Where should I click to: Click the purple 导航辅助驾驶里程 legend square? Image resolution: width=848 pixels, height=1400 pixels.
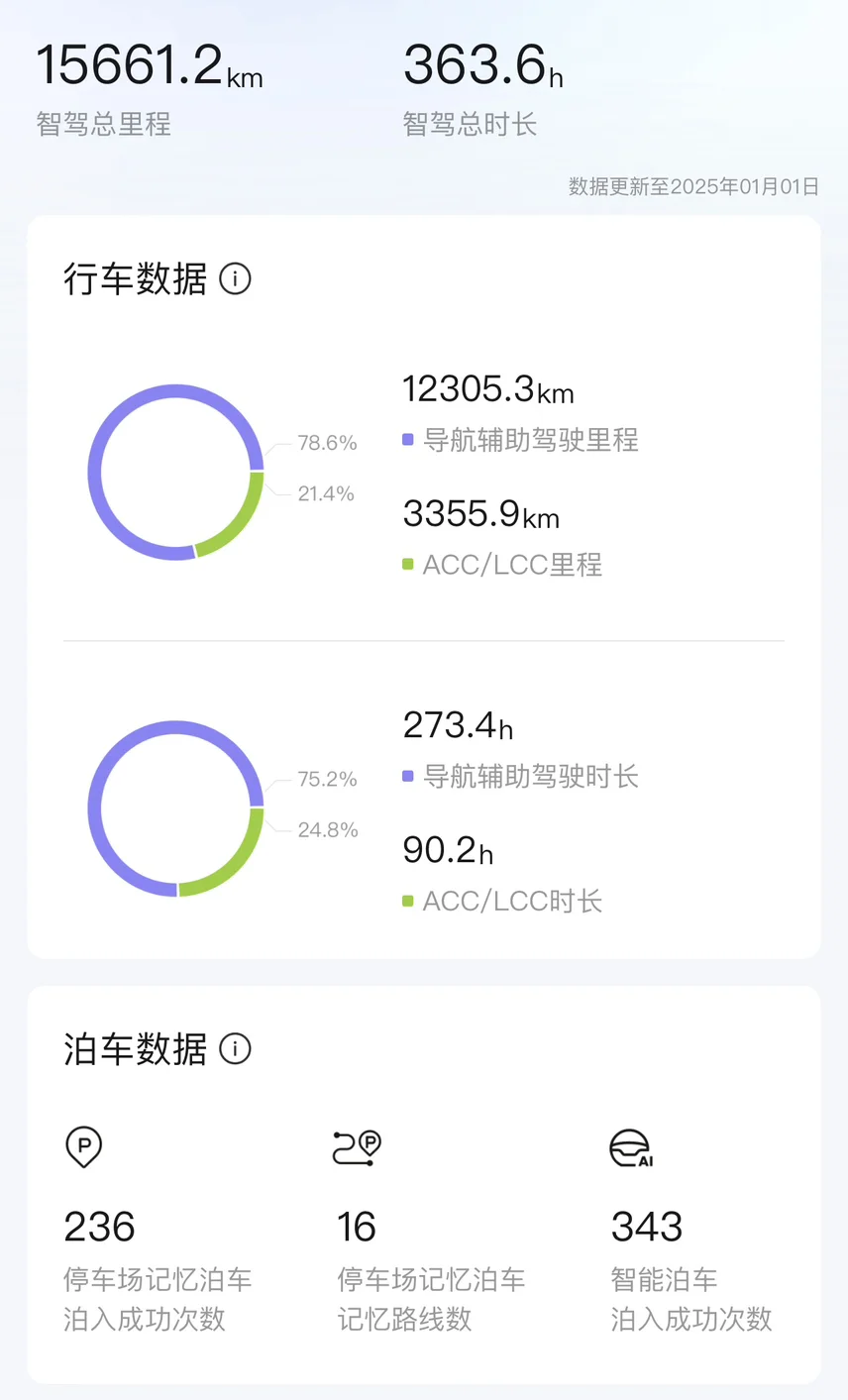pyautogui.click(x=407, y=440)
